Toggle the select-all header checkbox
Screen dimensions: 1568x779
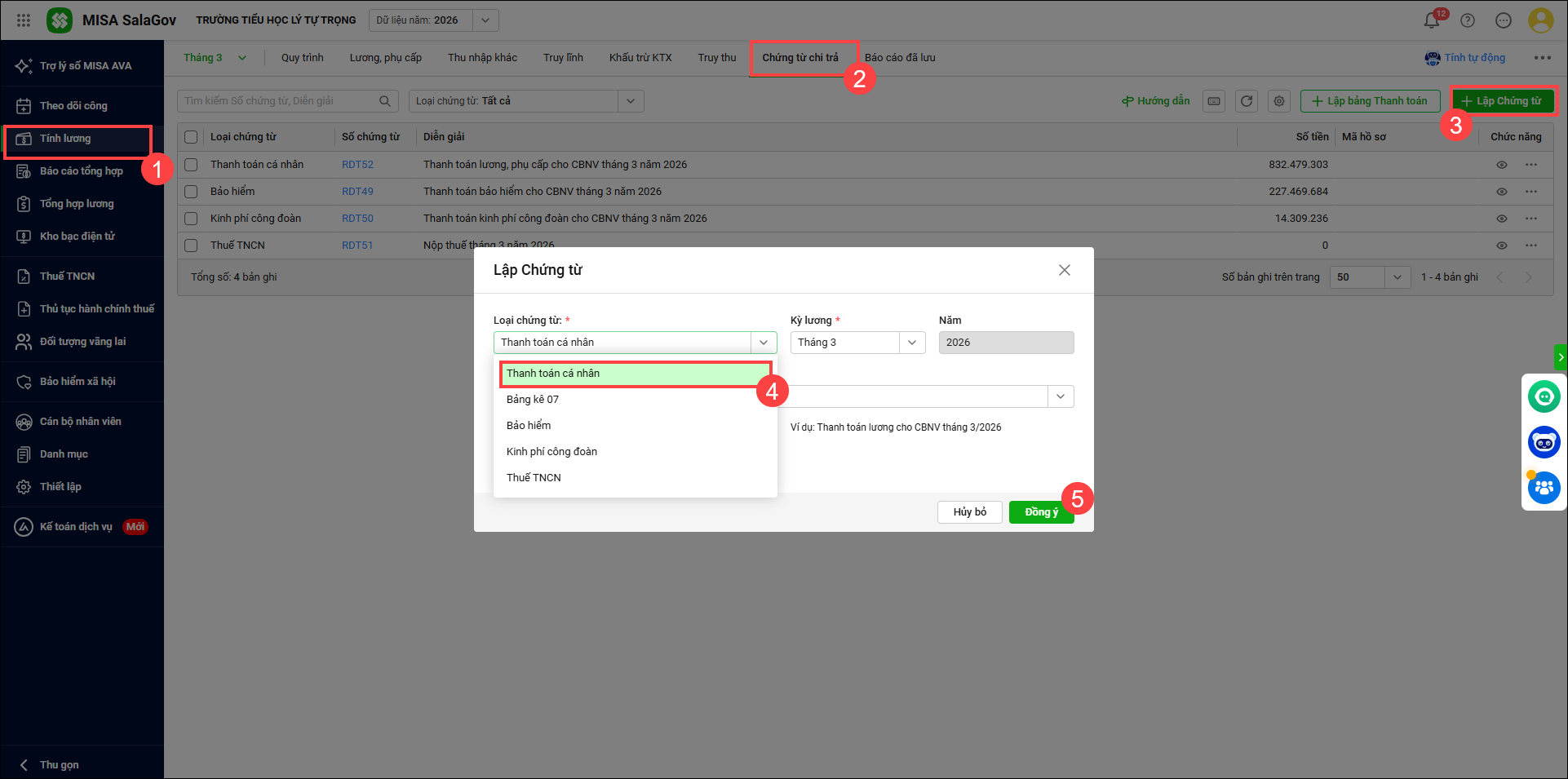(x=191, y=137)
